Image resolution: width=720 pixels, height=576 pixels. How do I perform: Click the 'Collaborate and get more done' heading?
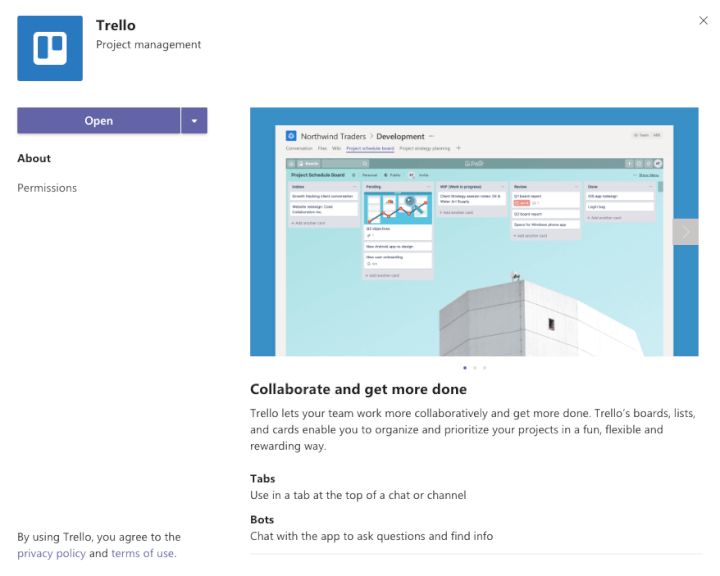point(358,390)
